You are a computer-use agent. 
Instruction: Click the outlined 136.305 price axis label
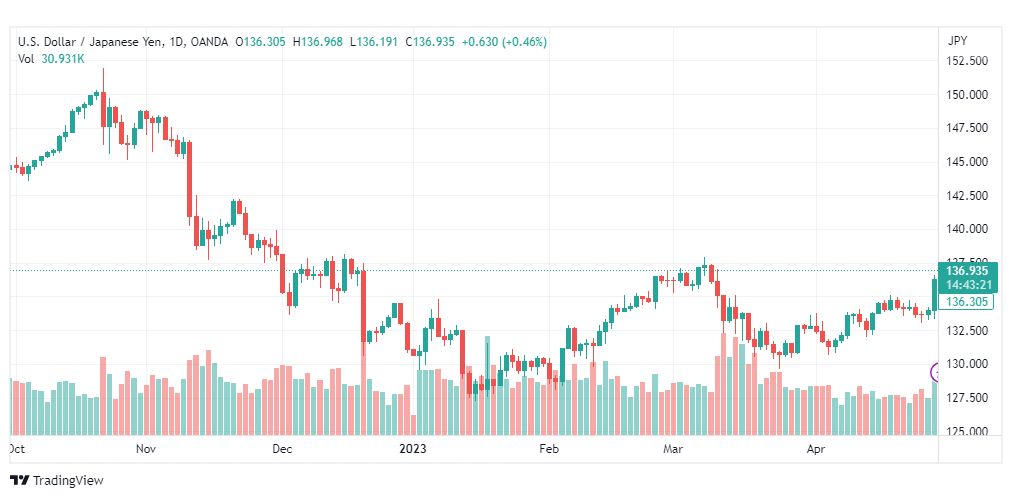(967, 302)
